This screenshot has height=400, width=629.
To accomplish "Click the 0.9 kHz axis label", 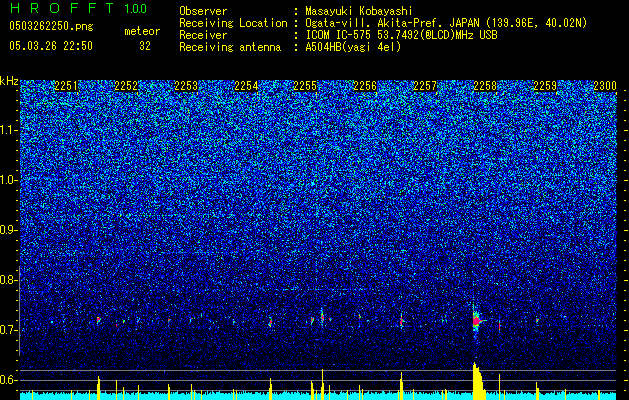I will click(x=9, y=230).
